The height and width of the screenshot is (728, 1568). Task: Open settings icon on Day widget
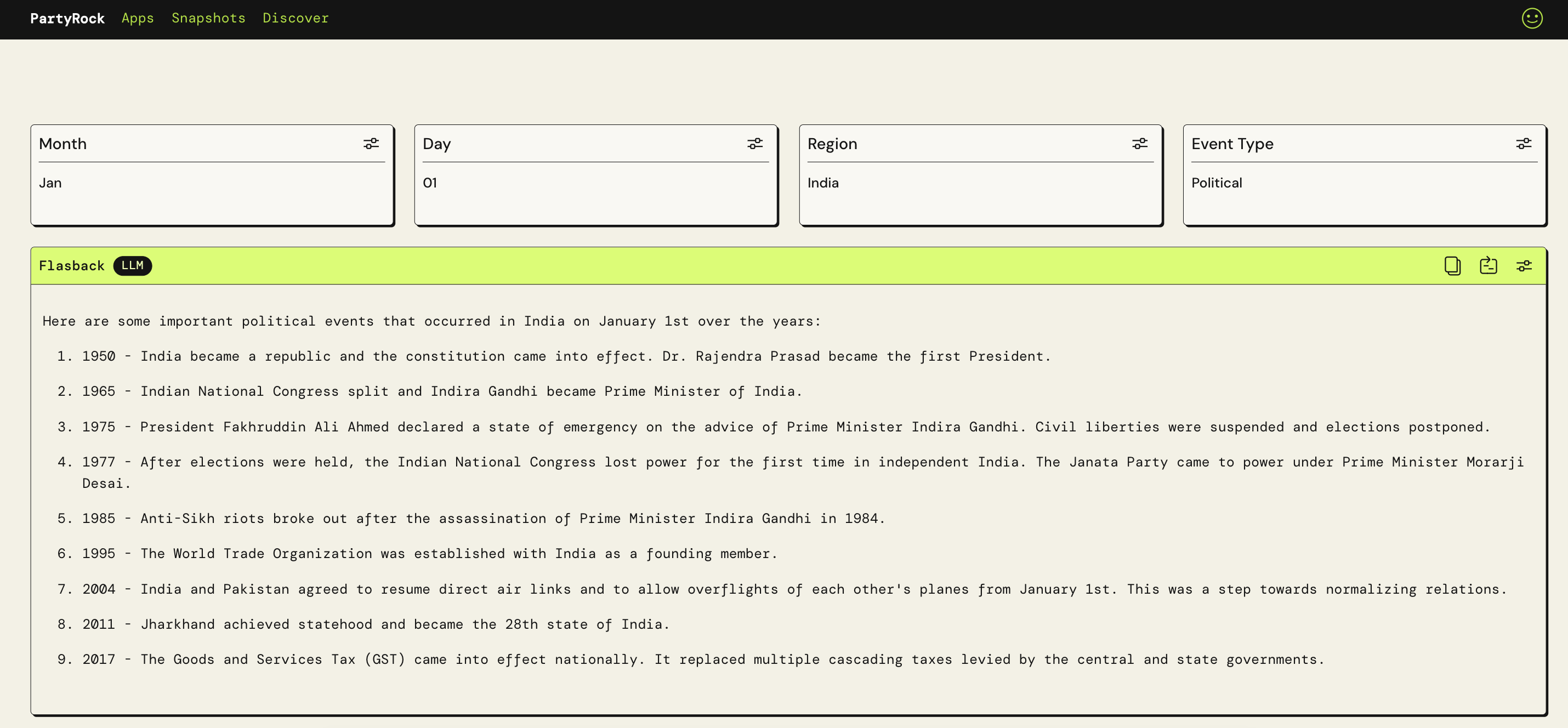click(755, 144)
